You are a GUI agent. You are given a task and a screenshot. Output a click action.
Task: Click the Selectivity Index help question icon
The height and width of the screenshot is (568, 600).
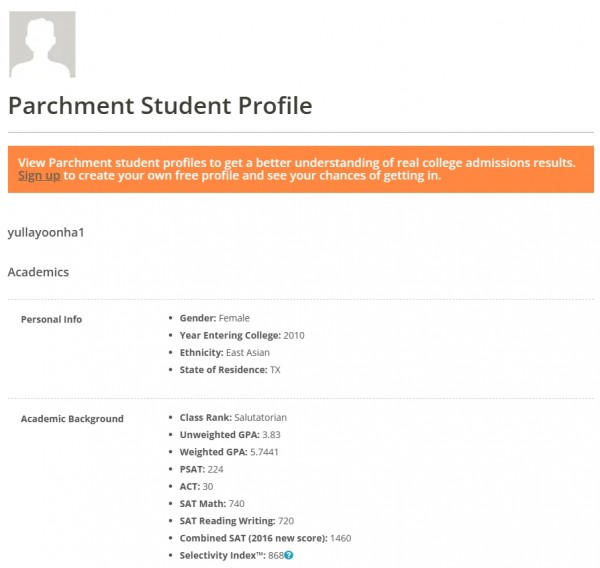pyautogui.click(x=289, y=555)
